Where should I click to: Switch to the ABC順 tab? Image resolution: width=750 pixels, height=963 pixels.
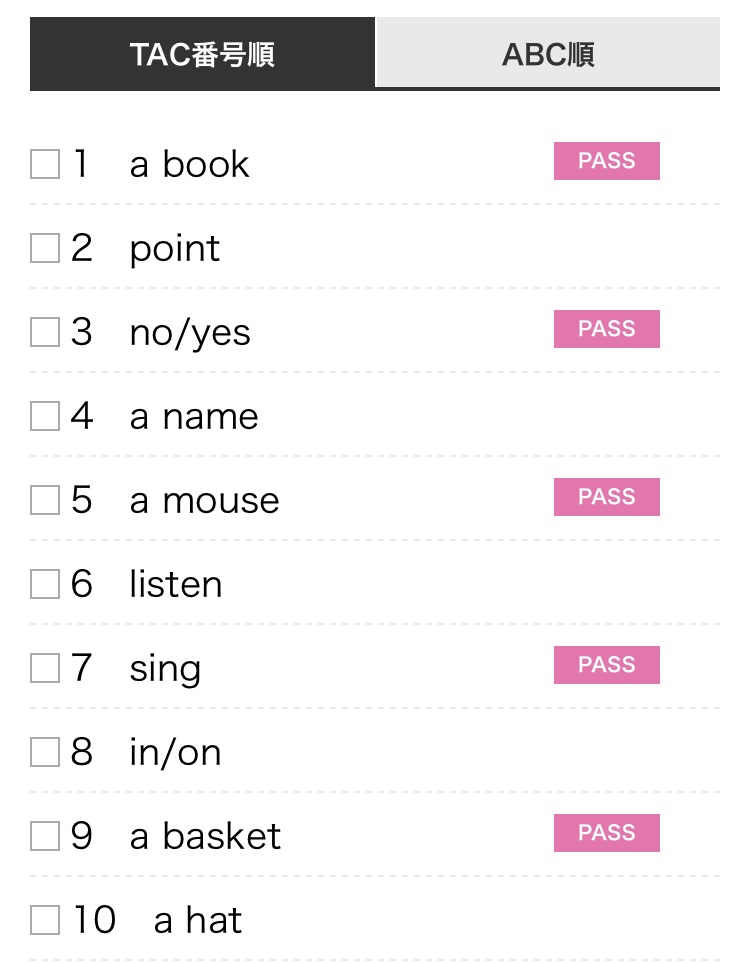[x=548, y=53]
